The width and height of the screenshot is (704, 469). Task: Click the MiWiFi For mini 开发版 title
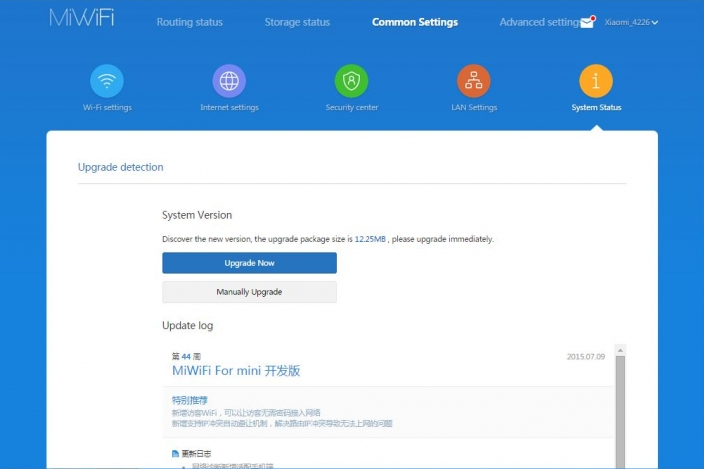pyautogui.click(x=236, y=371)
